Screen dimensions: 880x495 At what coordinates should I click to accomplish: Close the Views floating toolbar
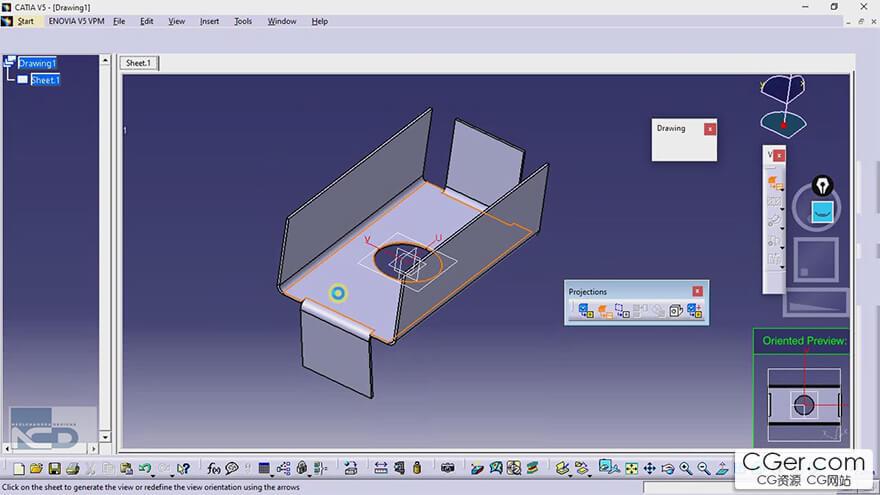[x=779, y=155]
